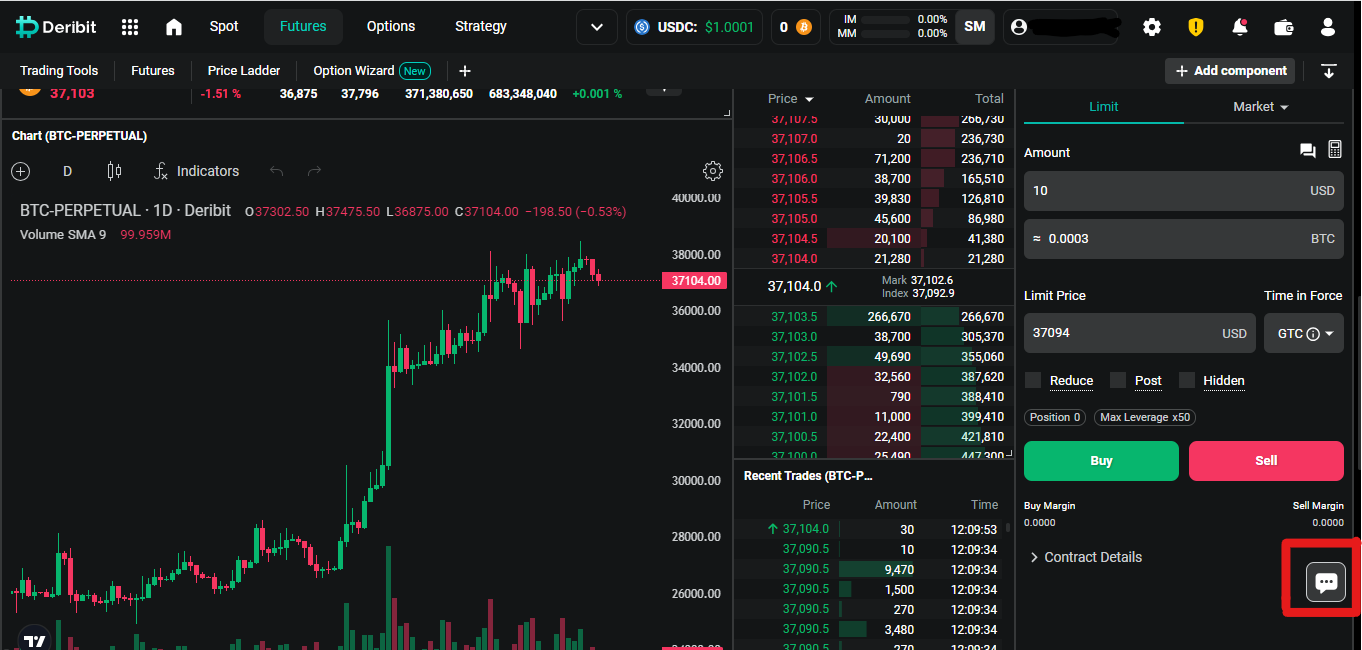Switch to the Spot menu
1362x650 pixels.
(x=224, y=27)
